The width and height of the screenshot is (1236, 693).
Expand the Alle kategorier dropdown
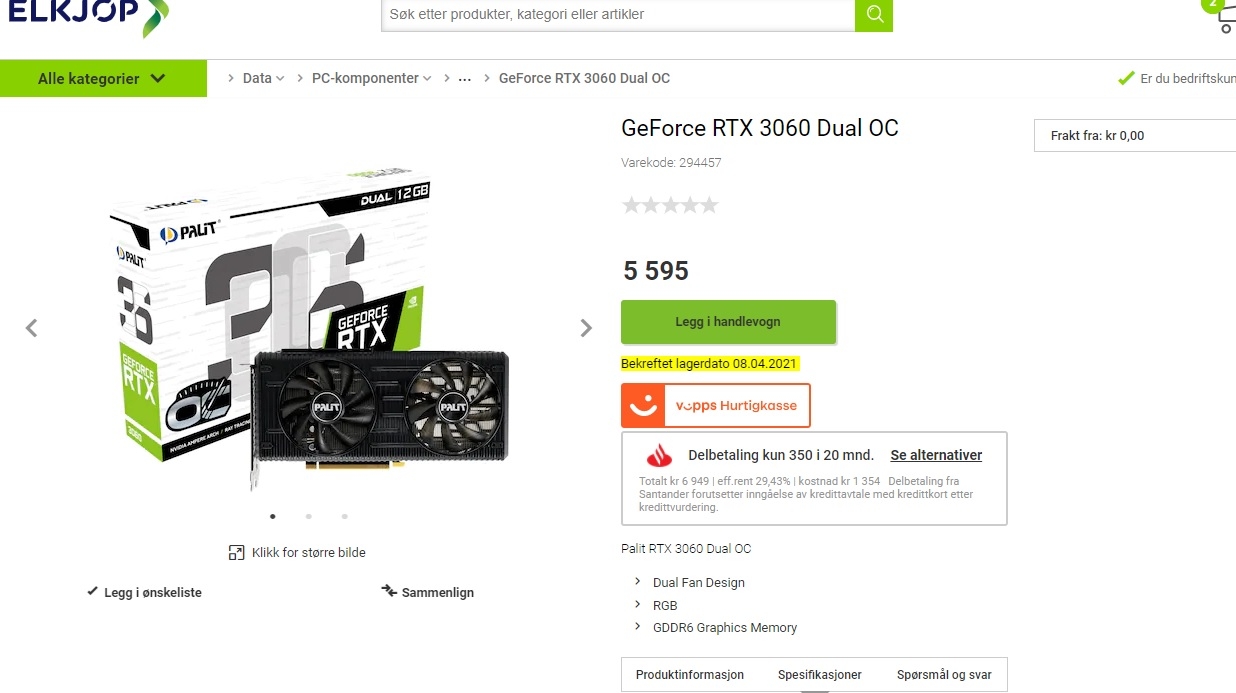103,78
